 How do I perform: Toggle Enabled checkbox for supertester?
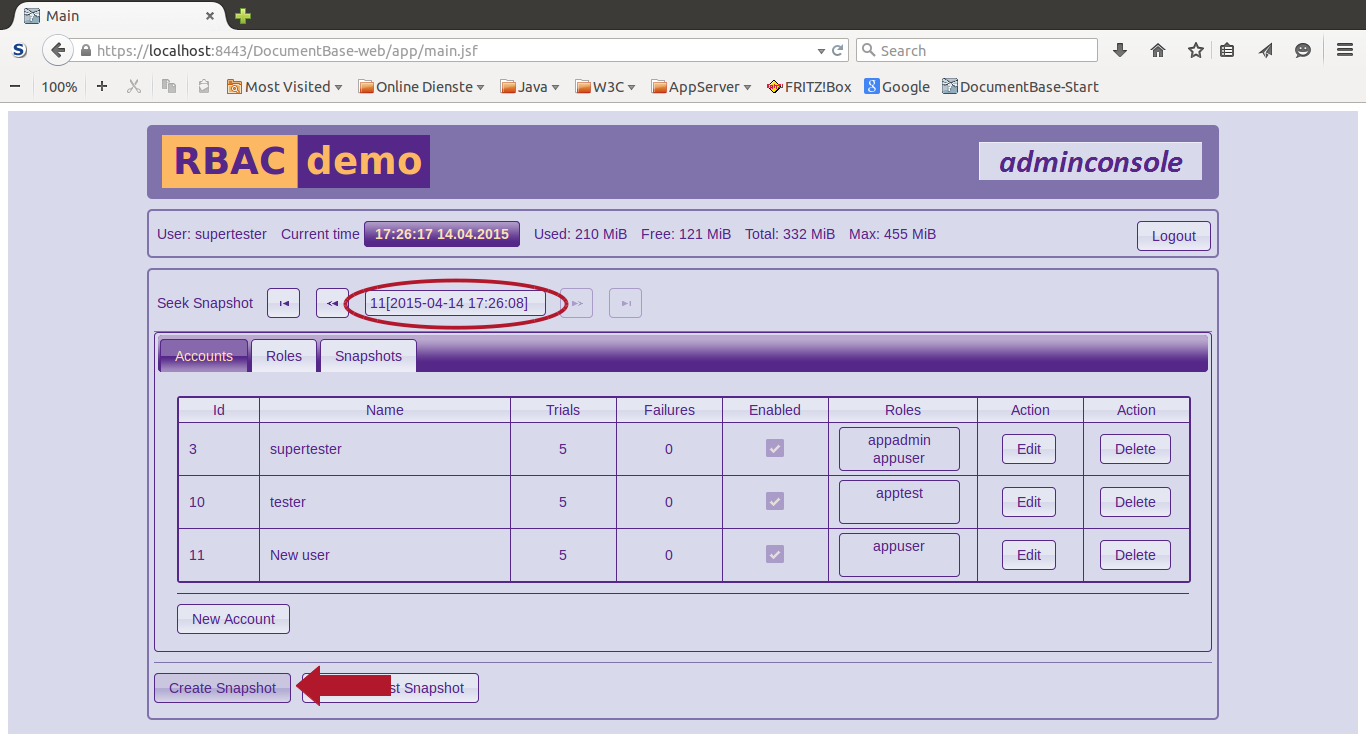775,448
